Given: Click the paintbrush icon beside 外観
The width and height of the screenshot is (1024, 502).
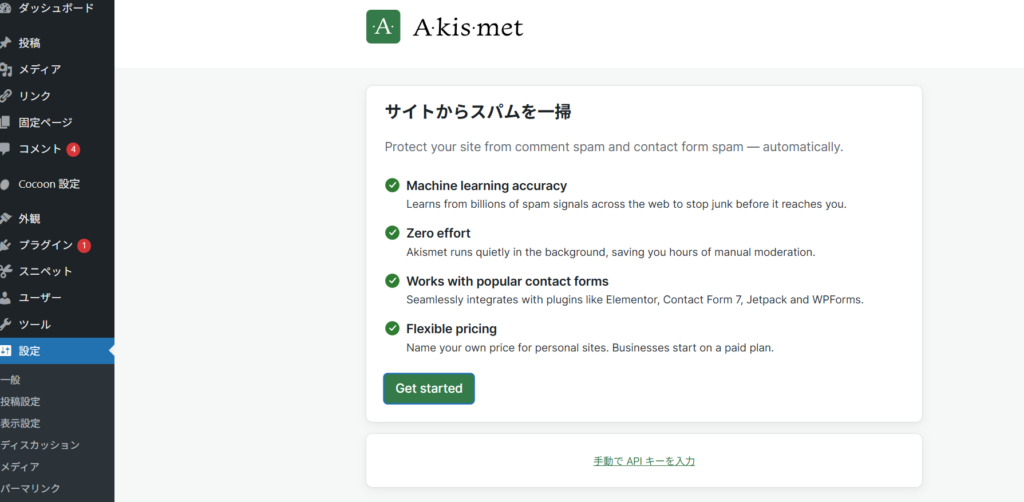Looking at the screenshot, I should click(x=6, y=219).
